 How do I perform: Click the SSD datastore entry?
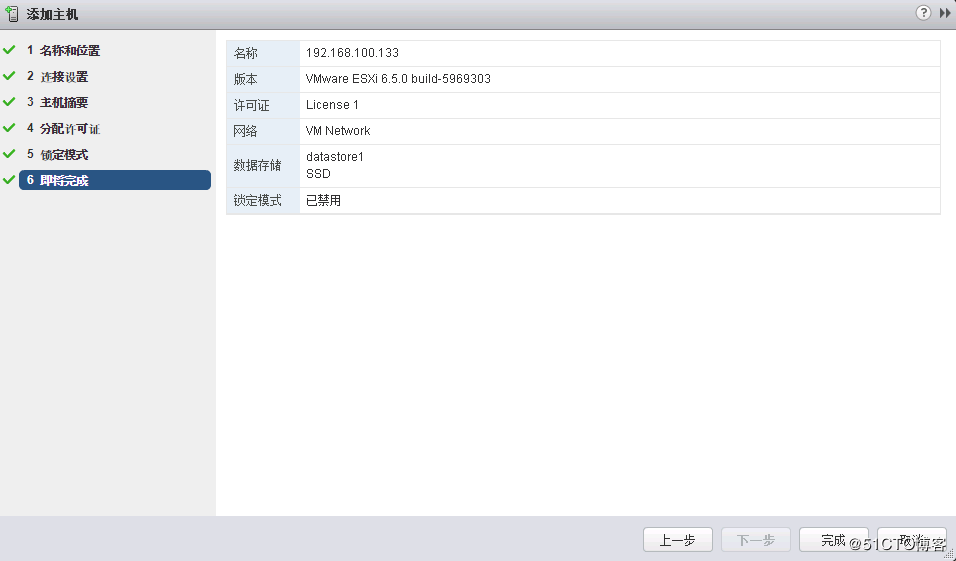(x=318, y=174)
